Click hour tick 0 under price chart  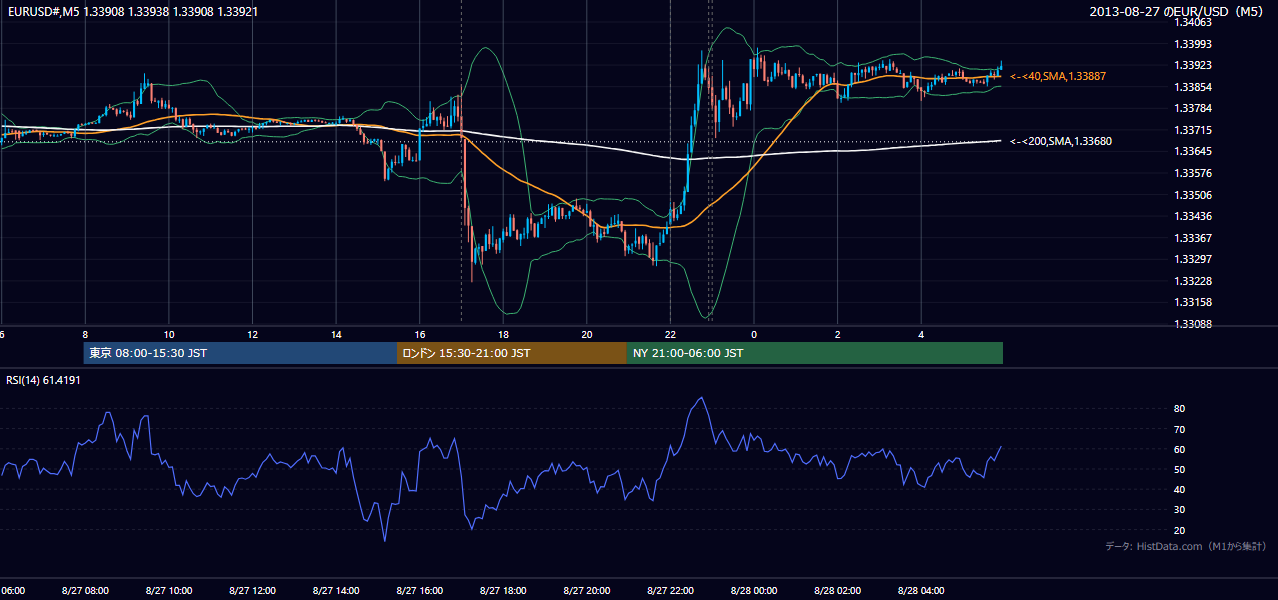[x=754, y=334]
